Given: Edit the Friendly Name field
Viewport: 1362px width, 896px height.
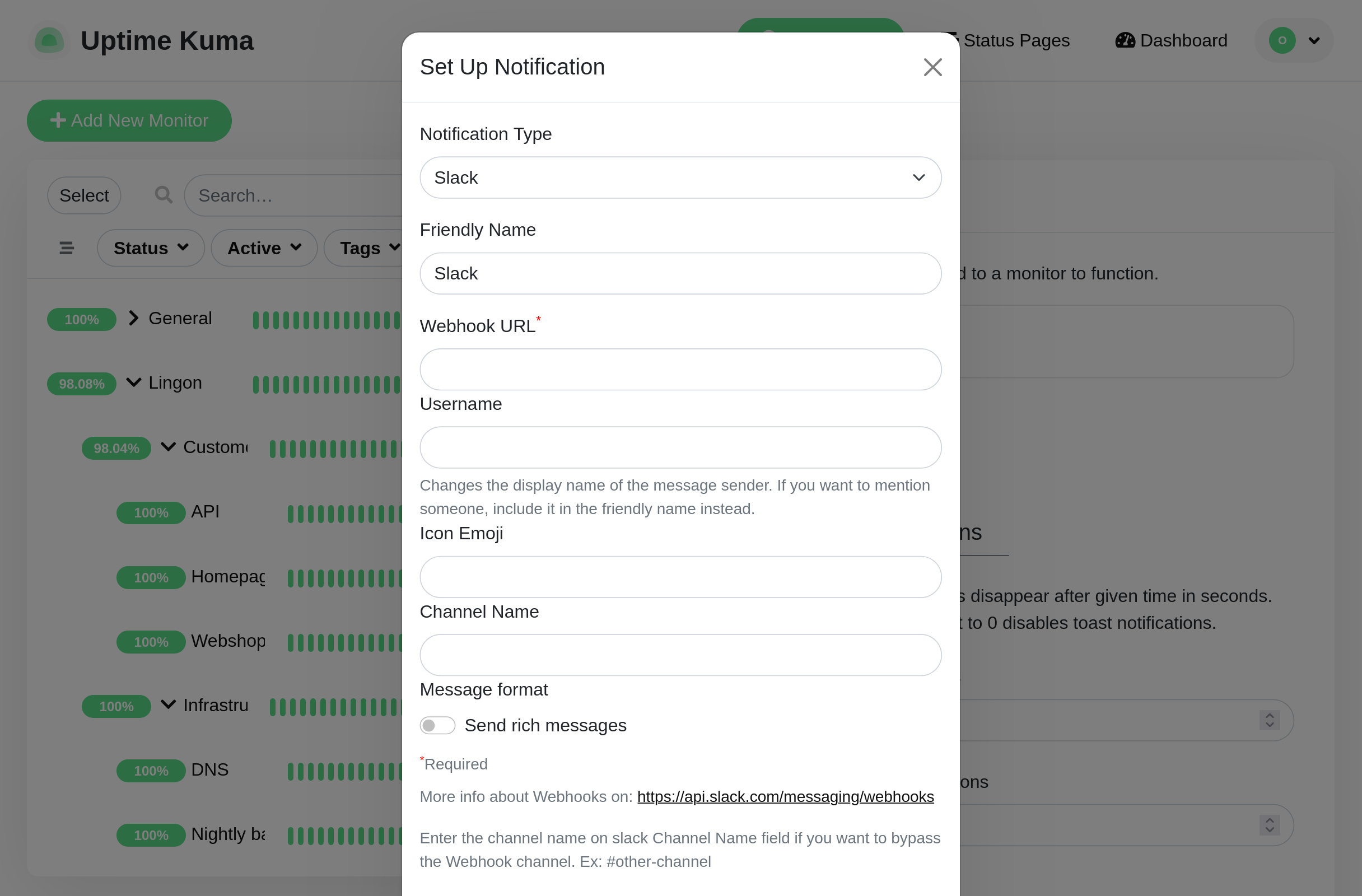Looking at the screenshot, I should pos(680,273).
